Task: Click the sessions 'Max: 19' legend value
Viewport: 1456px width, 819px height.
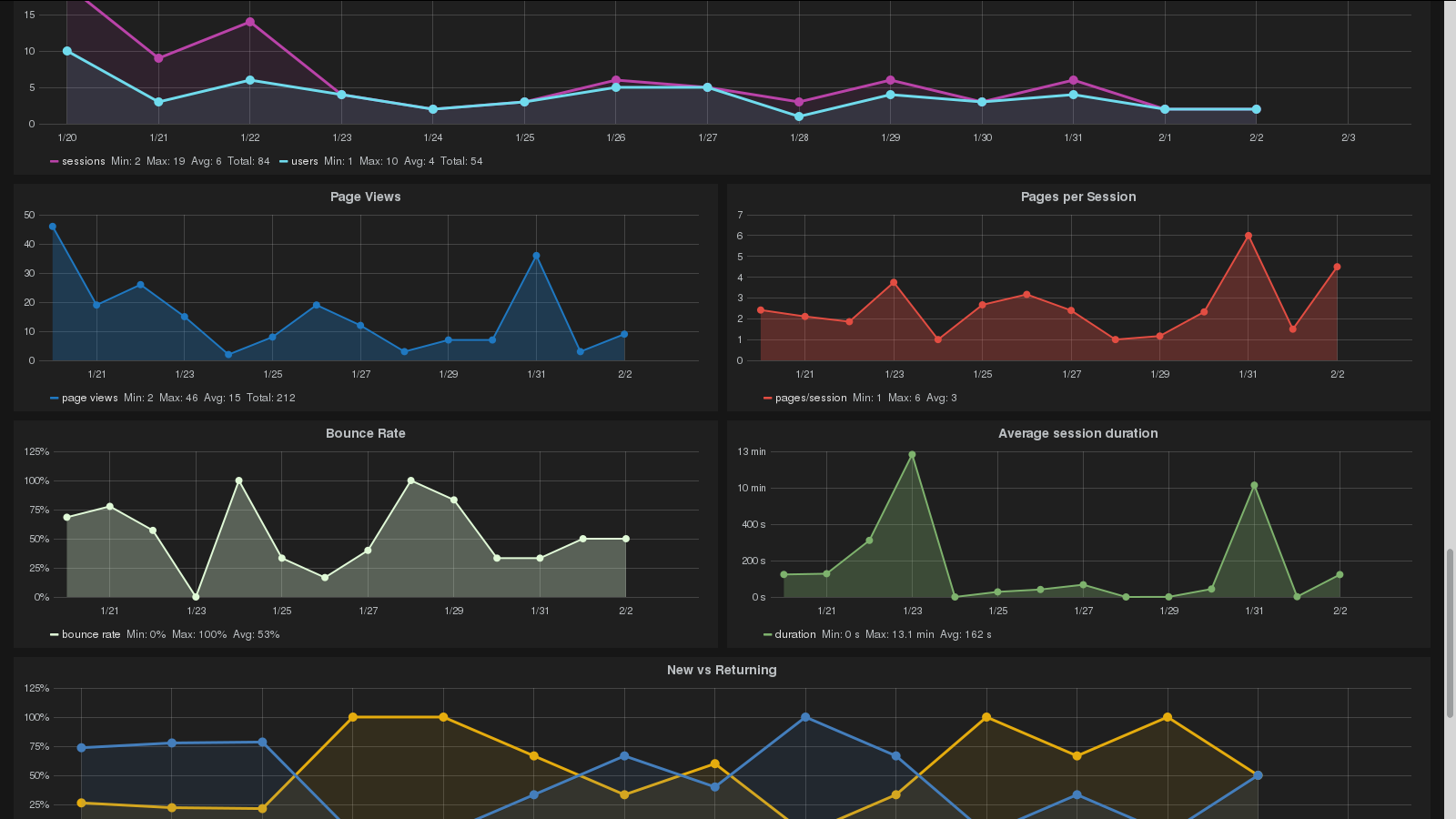Action: (166, 161)
